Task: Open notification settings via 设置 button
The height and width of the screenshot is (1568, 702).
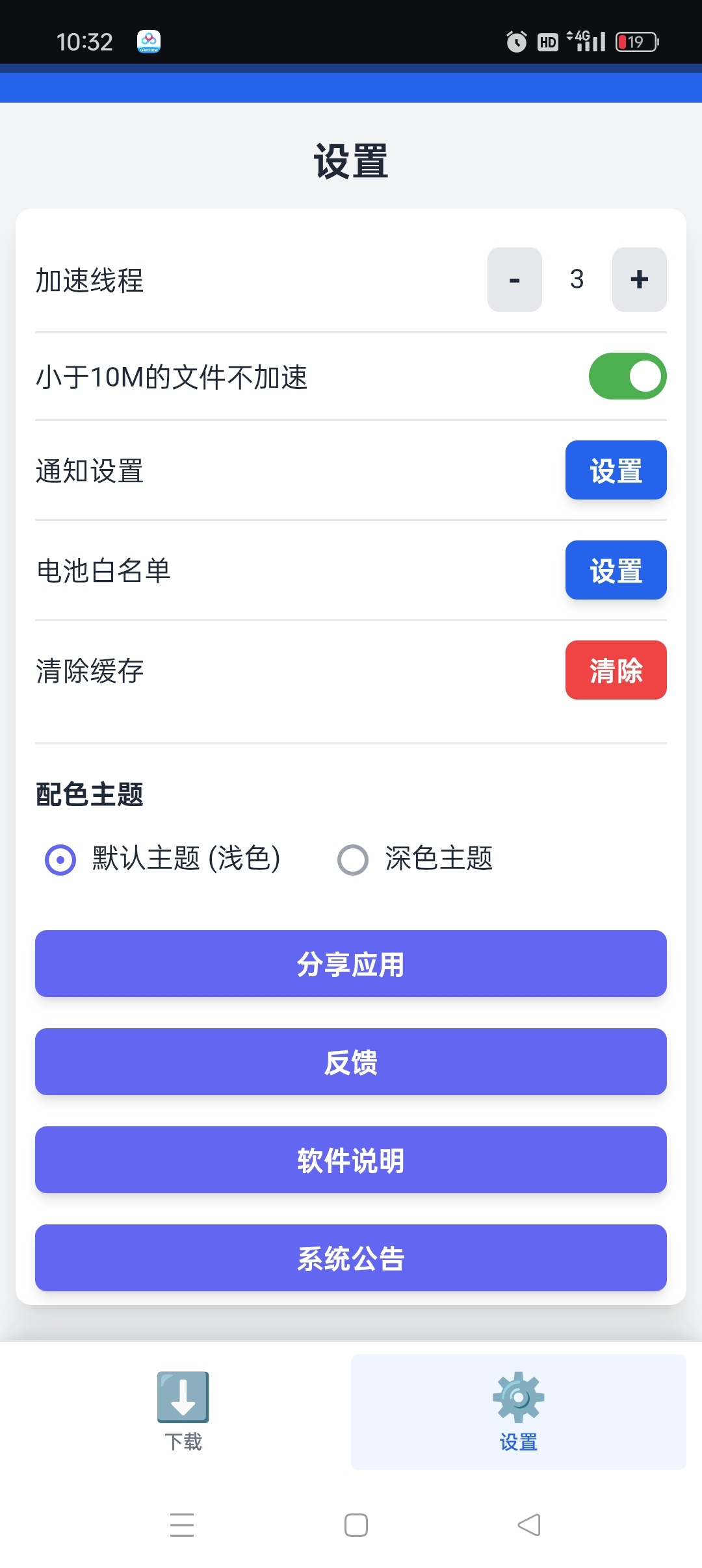Action: (616, 470)
